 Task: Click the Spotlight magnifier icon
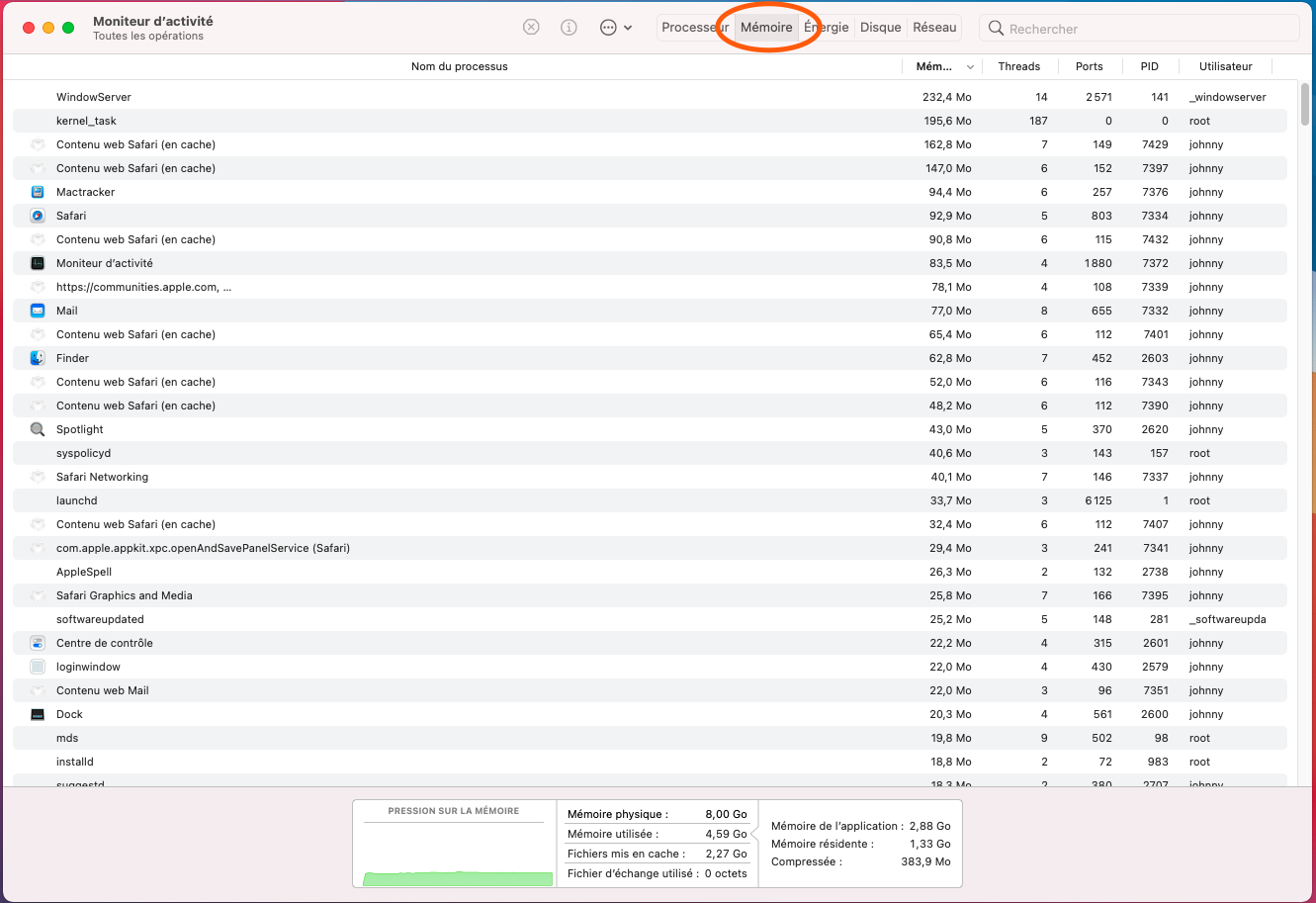point(38,429)
